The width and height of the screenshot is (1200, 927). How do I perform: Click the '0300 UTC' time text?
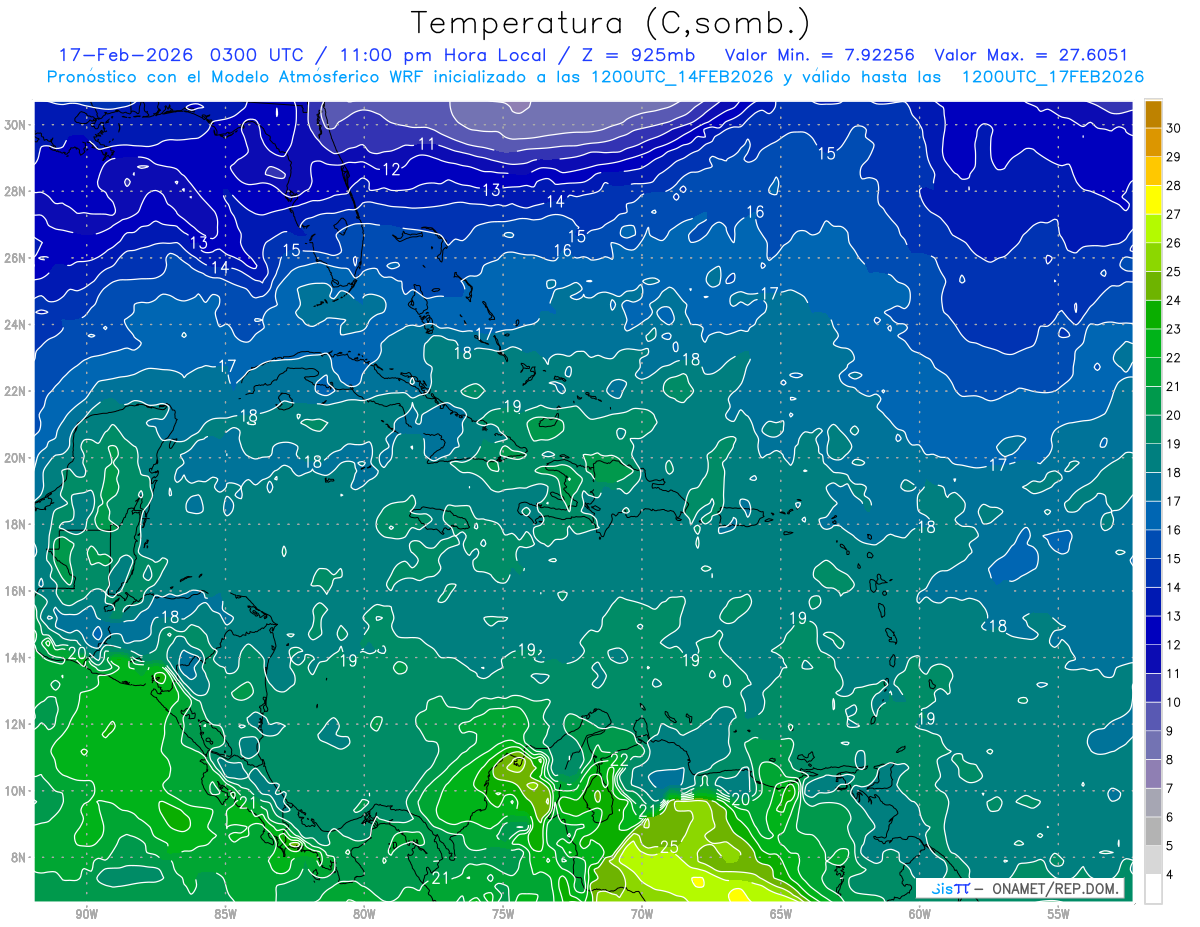(257, 55)
